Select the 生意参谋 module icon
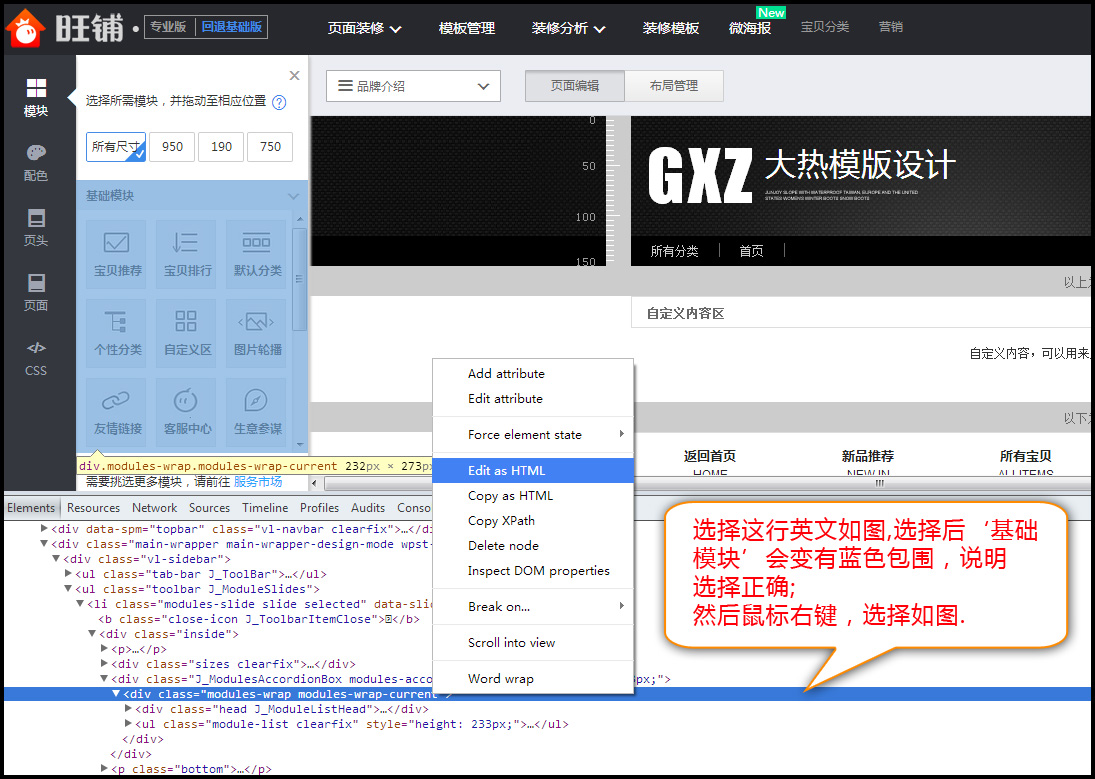This screenshot has width=1095, height=779. tap(256, 412)
